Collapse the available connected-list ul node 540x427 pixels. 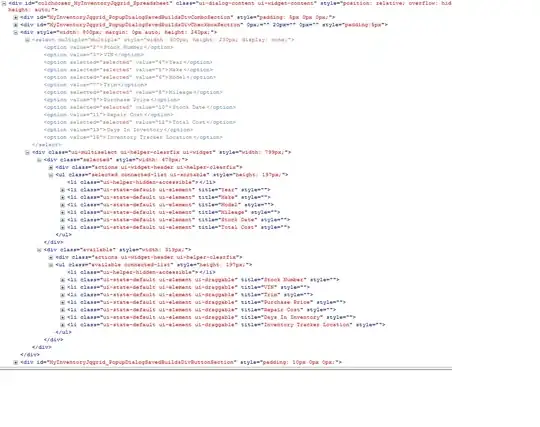51,265
